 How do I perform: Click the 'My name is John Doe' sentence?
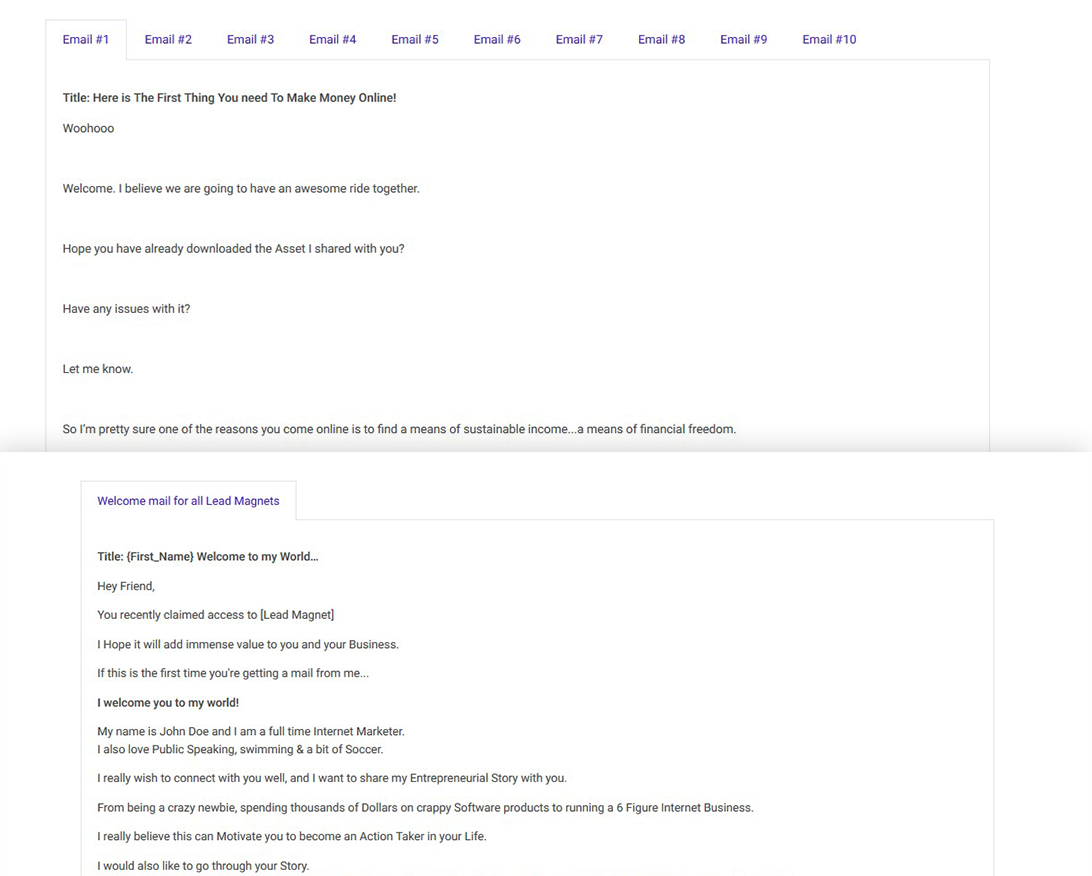(x=250, y=732)
